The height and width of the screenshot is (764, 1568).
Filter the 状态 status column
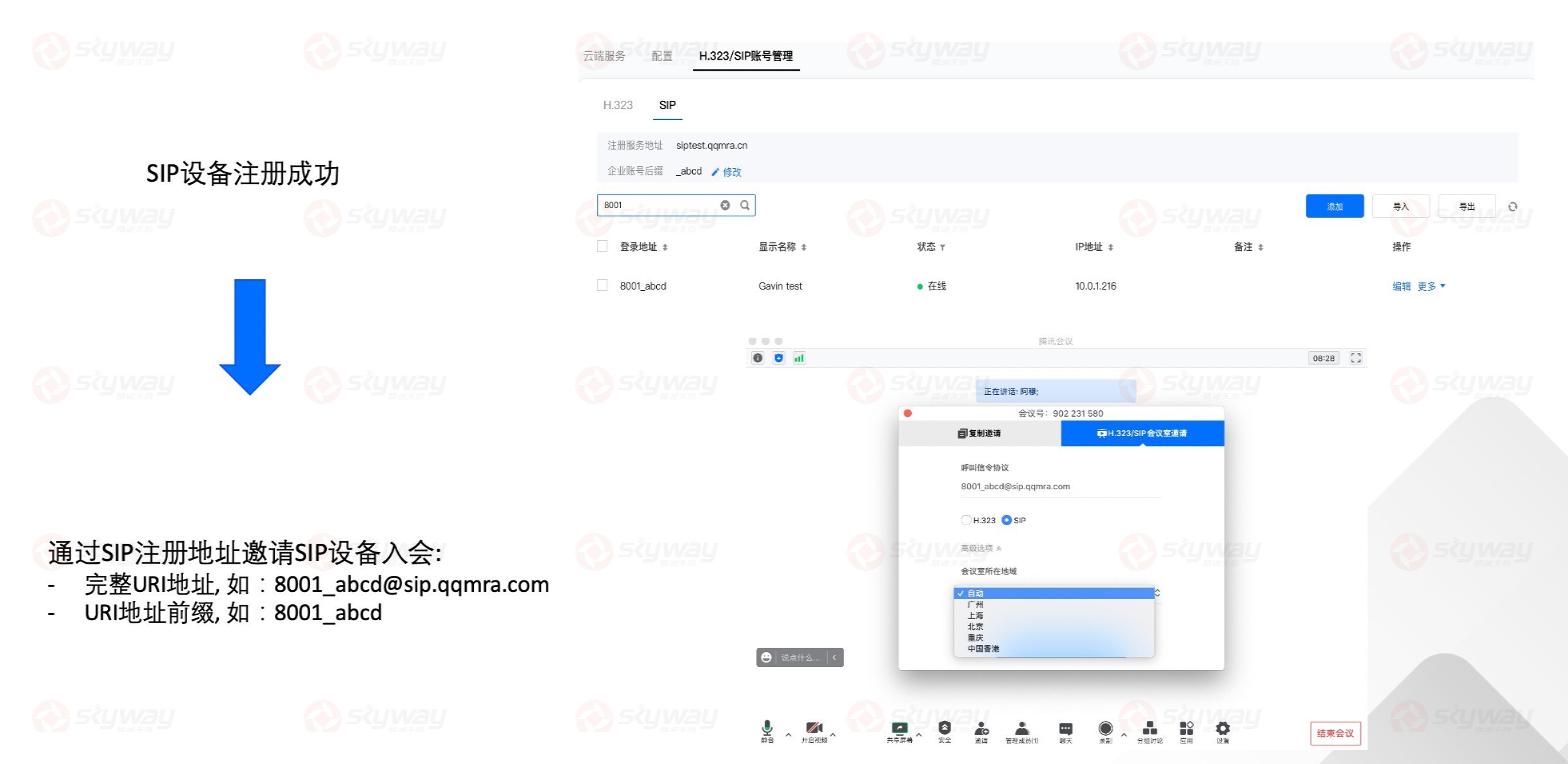pos(942,247)
